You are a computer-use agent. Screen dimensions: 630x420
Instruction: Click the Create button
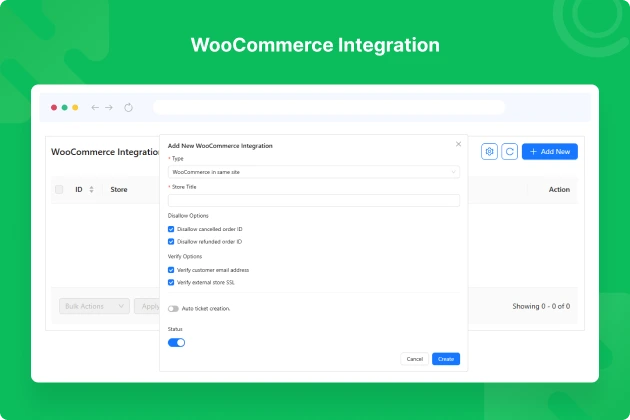[446, 359]
